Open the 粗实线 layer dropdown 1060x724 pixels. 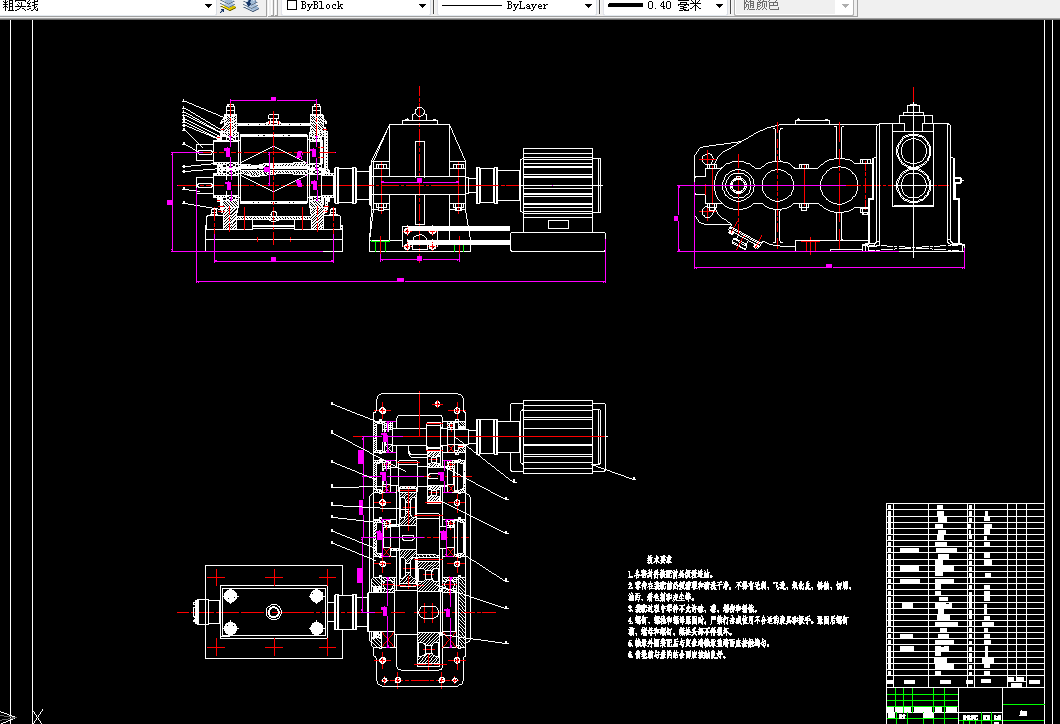point(207,6)
